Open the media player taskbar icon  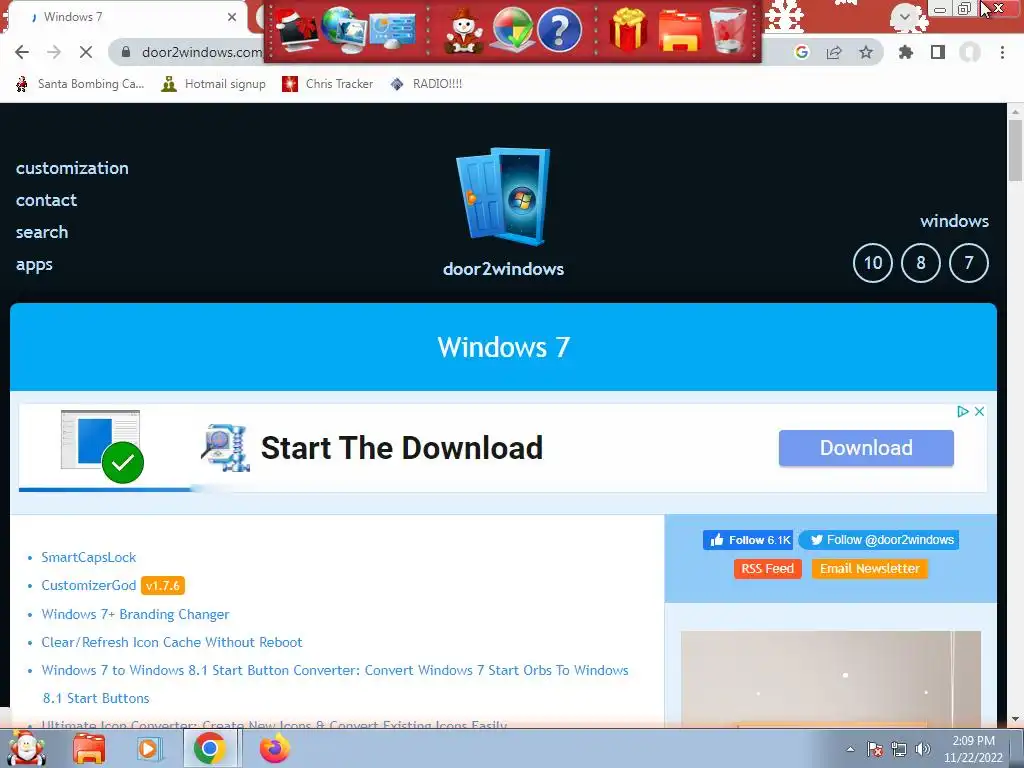point(148,748)
